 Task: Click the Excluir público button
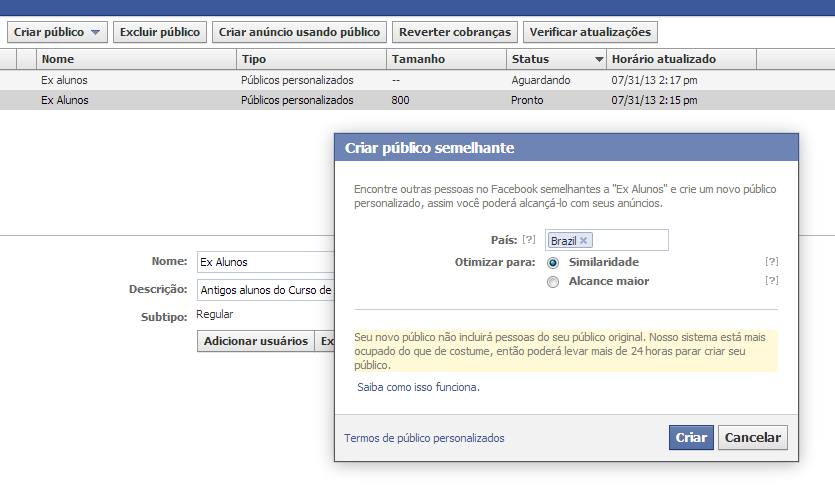click(159, 32)
